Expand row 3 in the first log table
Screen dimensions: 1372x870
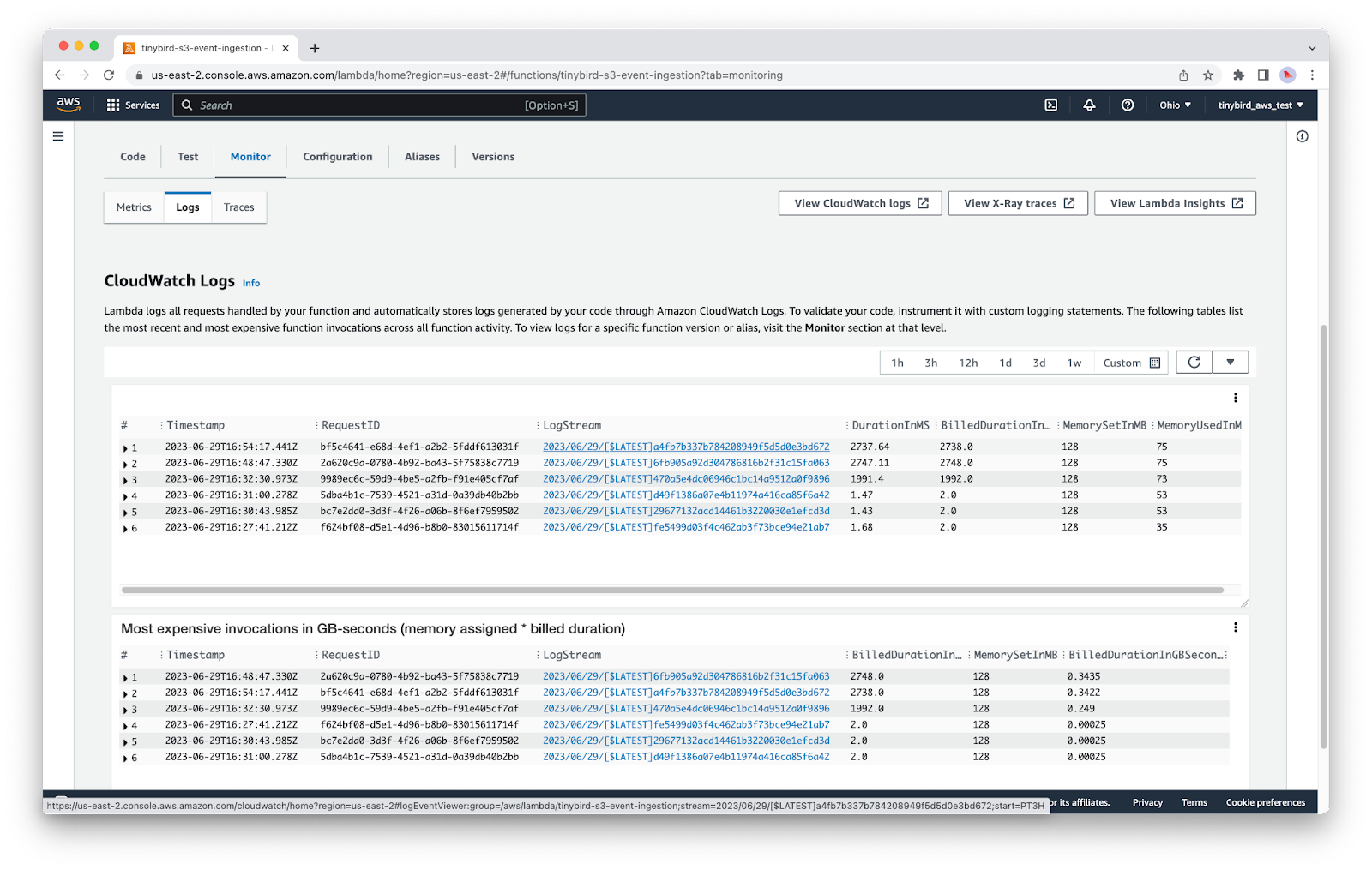125,481
